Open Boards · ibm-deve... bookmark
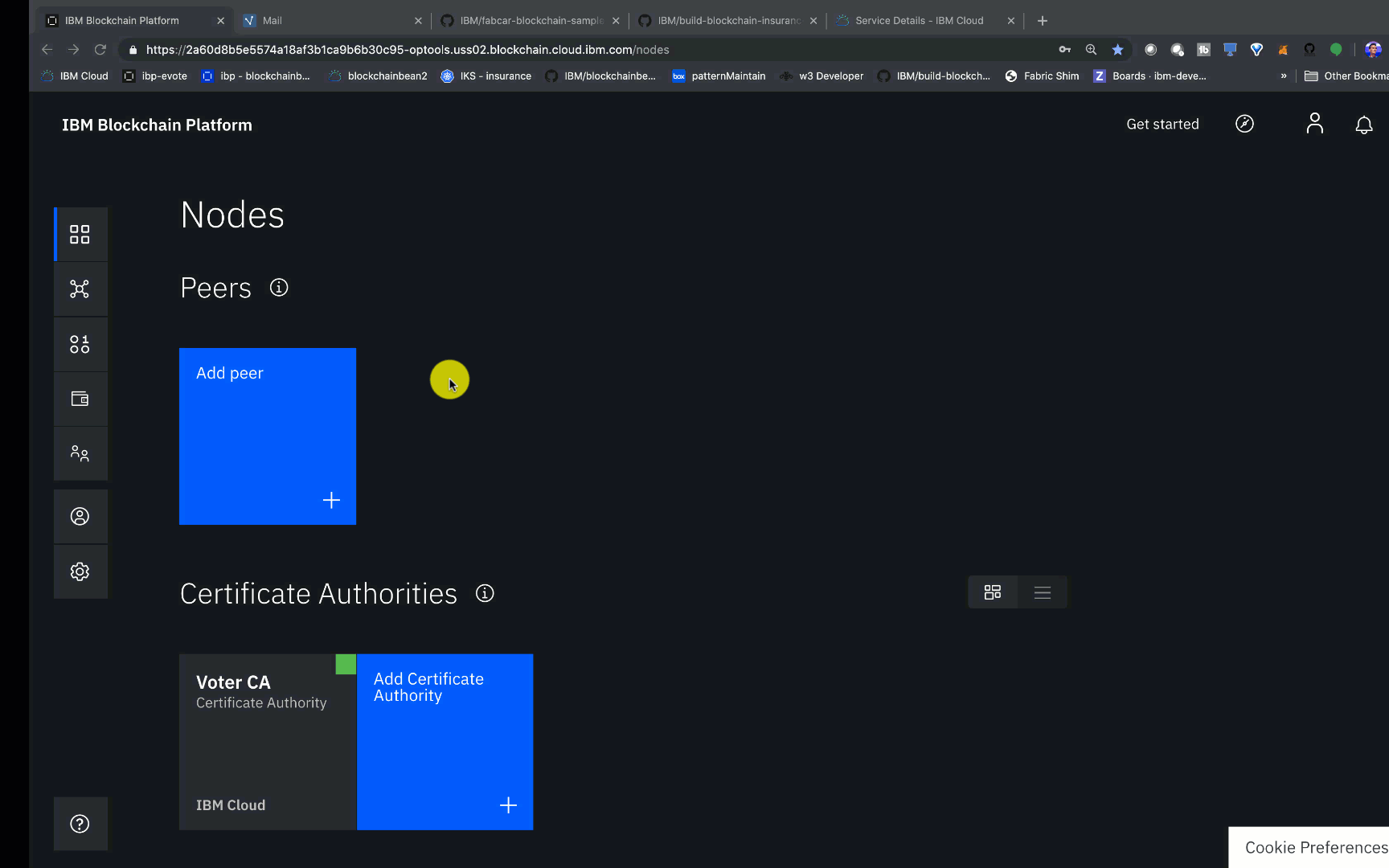The height and width of the screenshot is (868, 1389). [1150, 76]
